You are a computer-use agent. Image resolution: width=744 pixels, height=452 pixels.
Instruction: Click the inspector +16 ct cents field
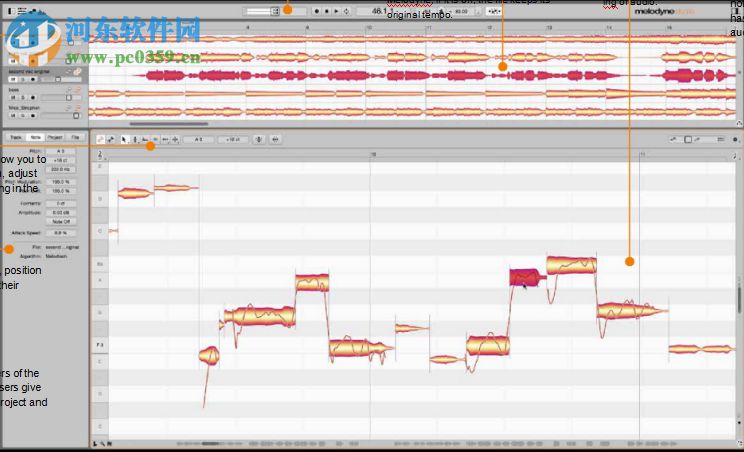point(60,160)
